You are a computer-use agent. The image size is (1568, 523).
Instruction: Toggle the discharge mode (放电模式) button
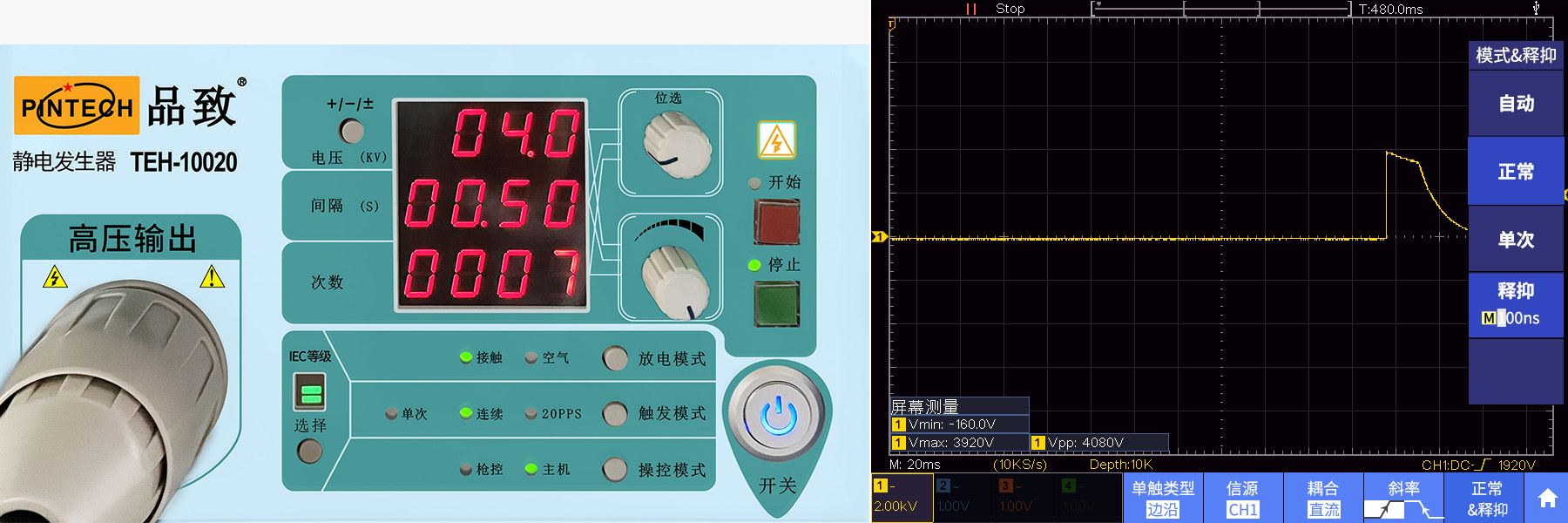[615, 358]
